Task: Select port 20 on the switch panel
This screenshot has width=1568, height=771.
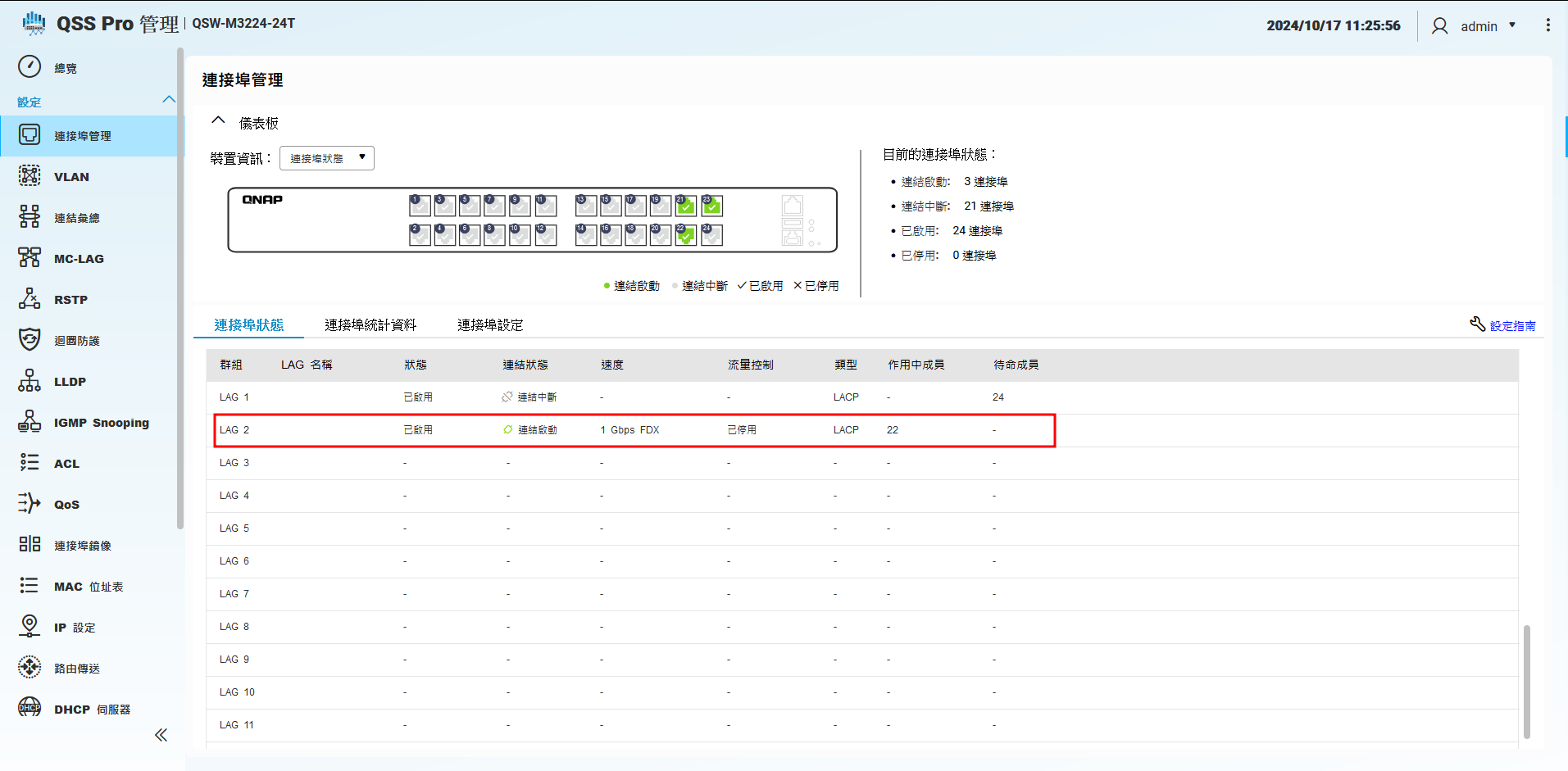Action: coord(661,235)
